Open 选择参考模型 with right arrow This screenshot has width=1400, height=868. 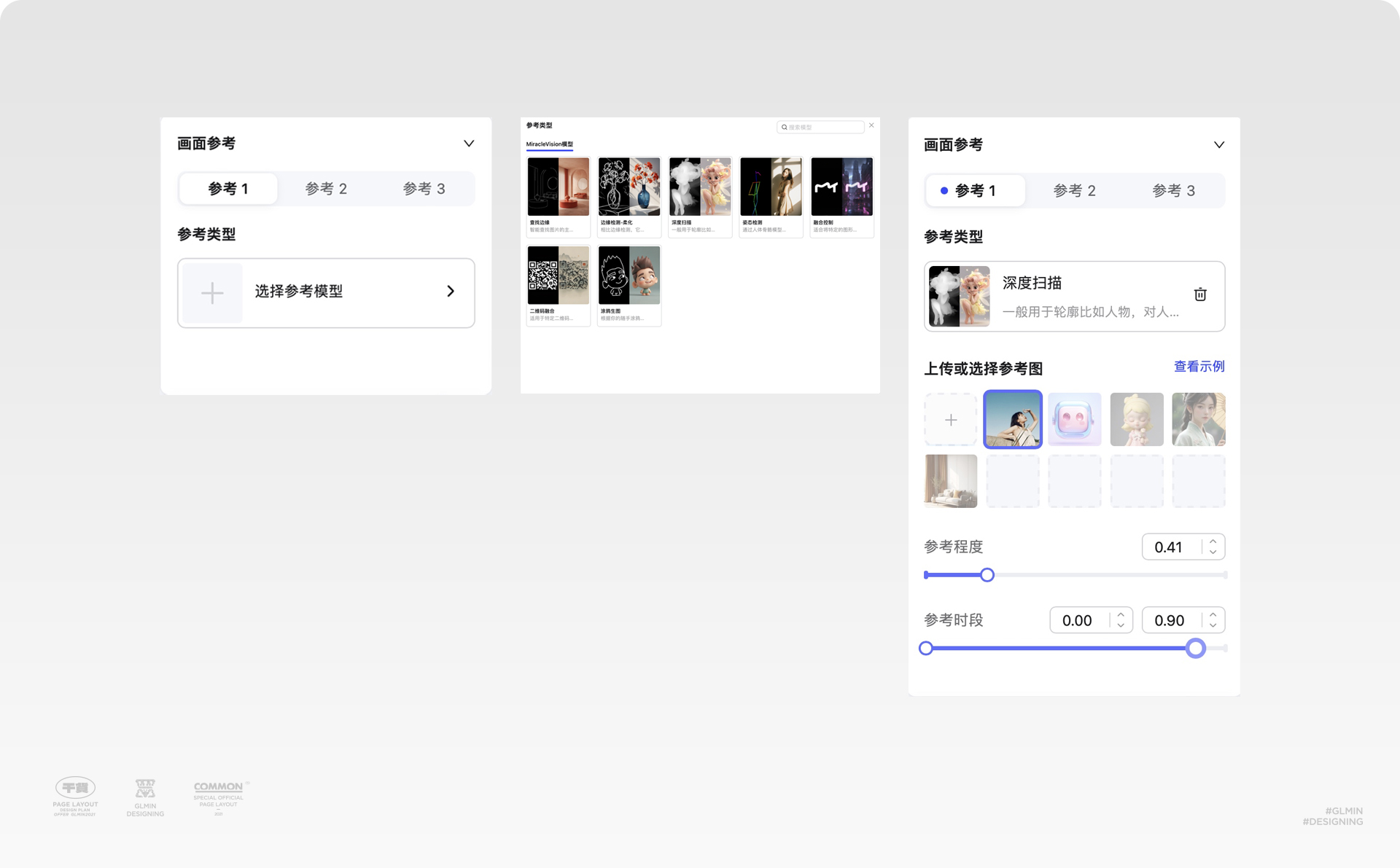click(451, 292)
